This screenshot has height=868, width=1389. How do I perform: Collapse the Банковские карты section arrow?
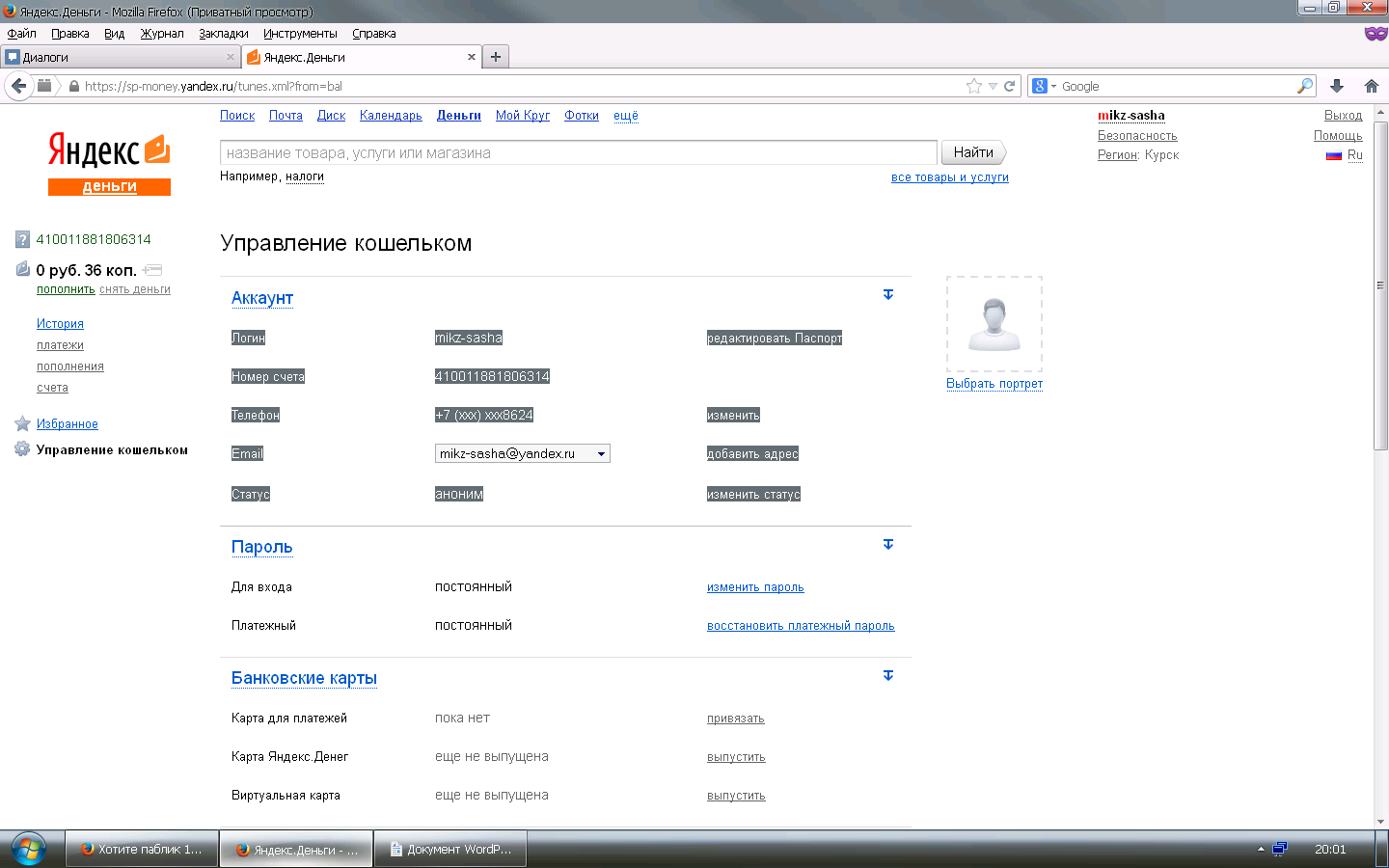(x=888, y=676)
